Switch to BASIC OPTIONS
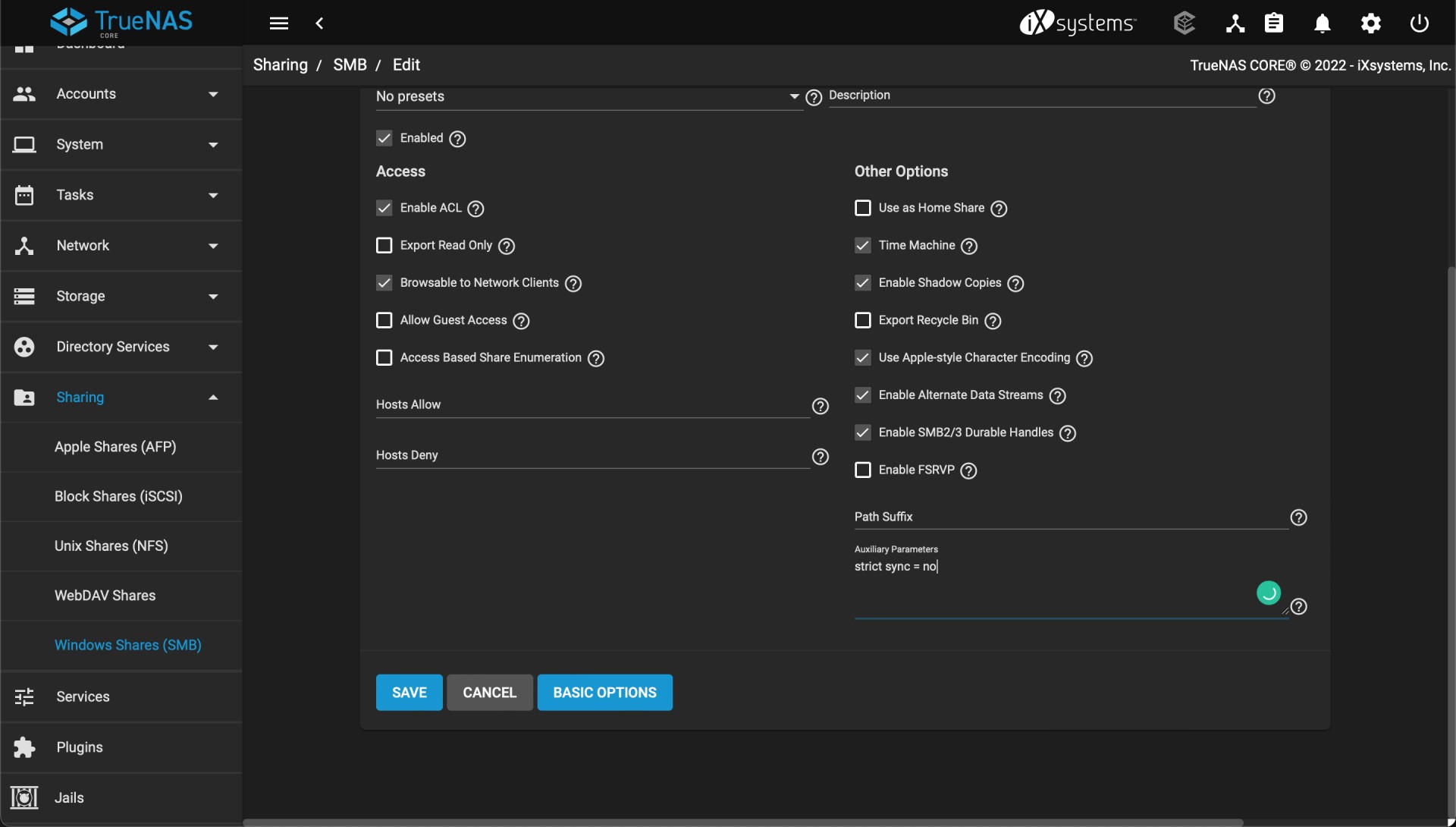The height and width of the screenshot is (827, 1456). click(604, 692)
